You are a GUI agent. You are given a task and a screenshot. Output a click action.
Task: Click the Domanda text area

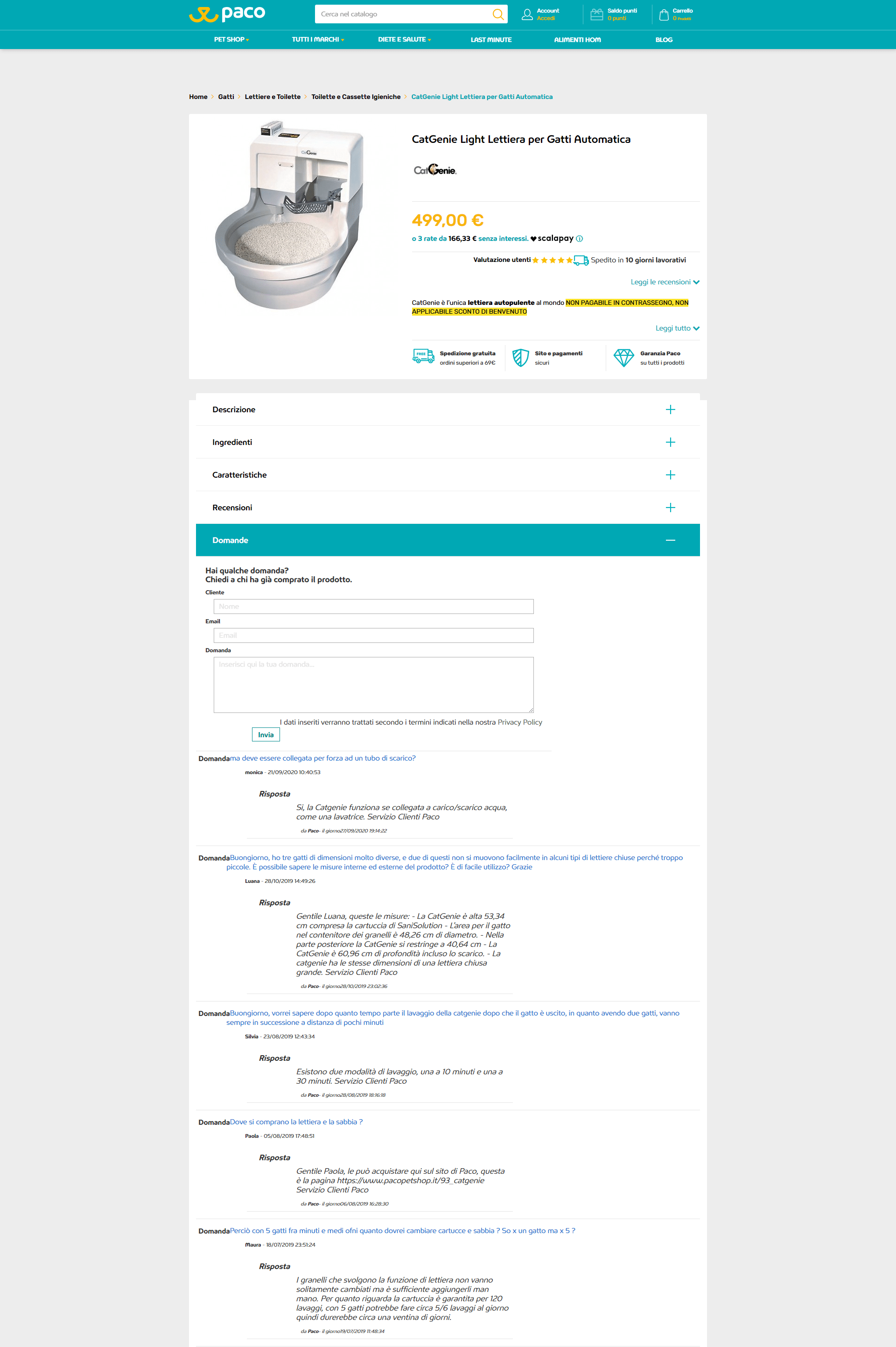pyautogui.click(x=374, y=685)
